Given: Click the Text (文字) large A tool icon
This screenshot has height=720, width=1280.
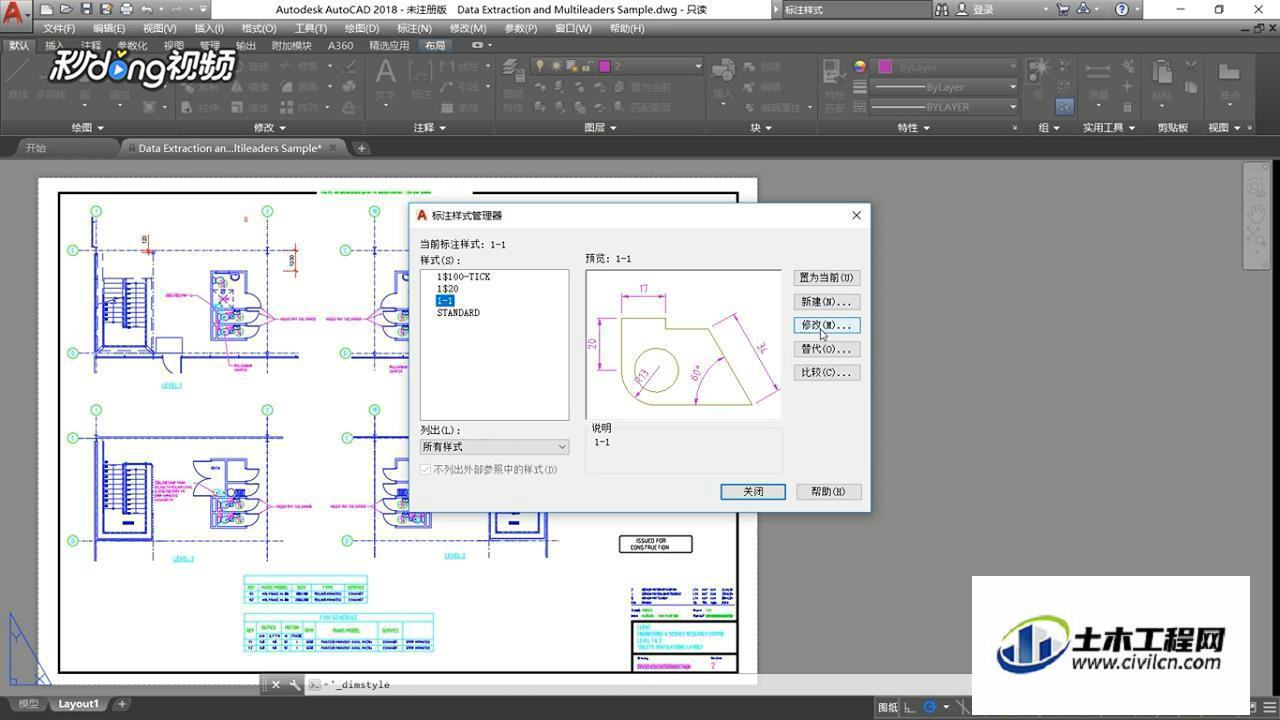Looking at the screenshot, I should (385, 72).
